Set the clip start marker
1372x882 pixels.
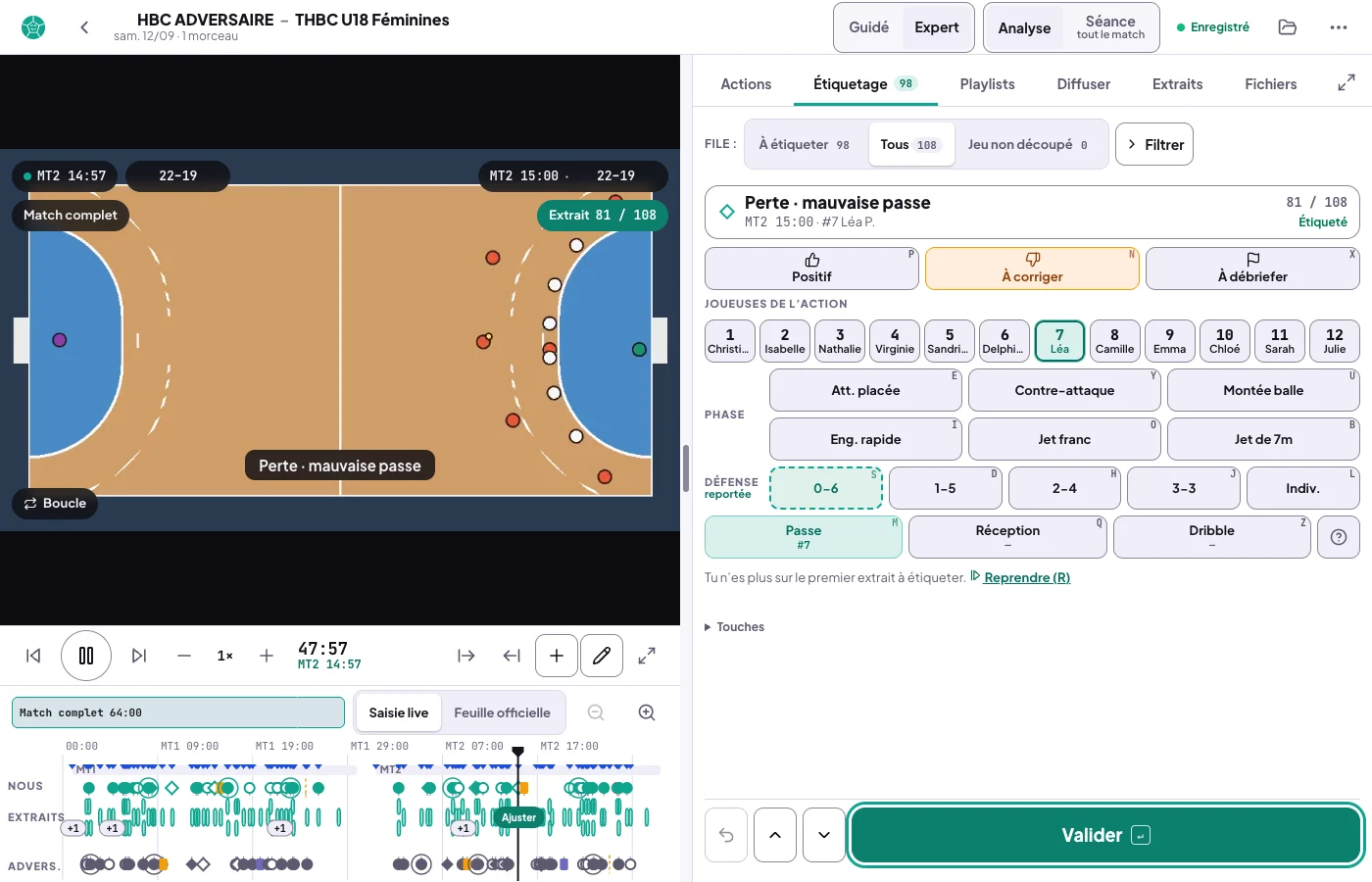(466, 656)
